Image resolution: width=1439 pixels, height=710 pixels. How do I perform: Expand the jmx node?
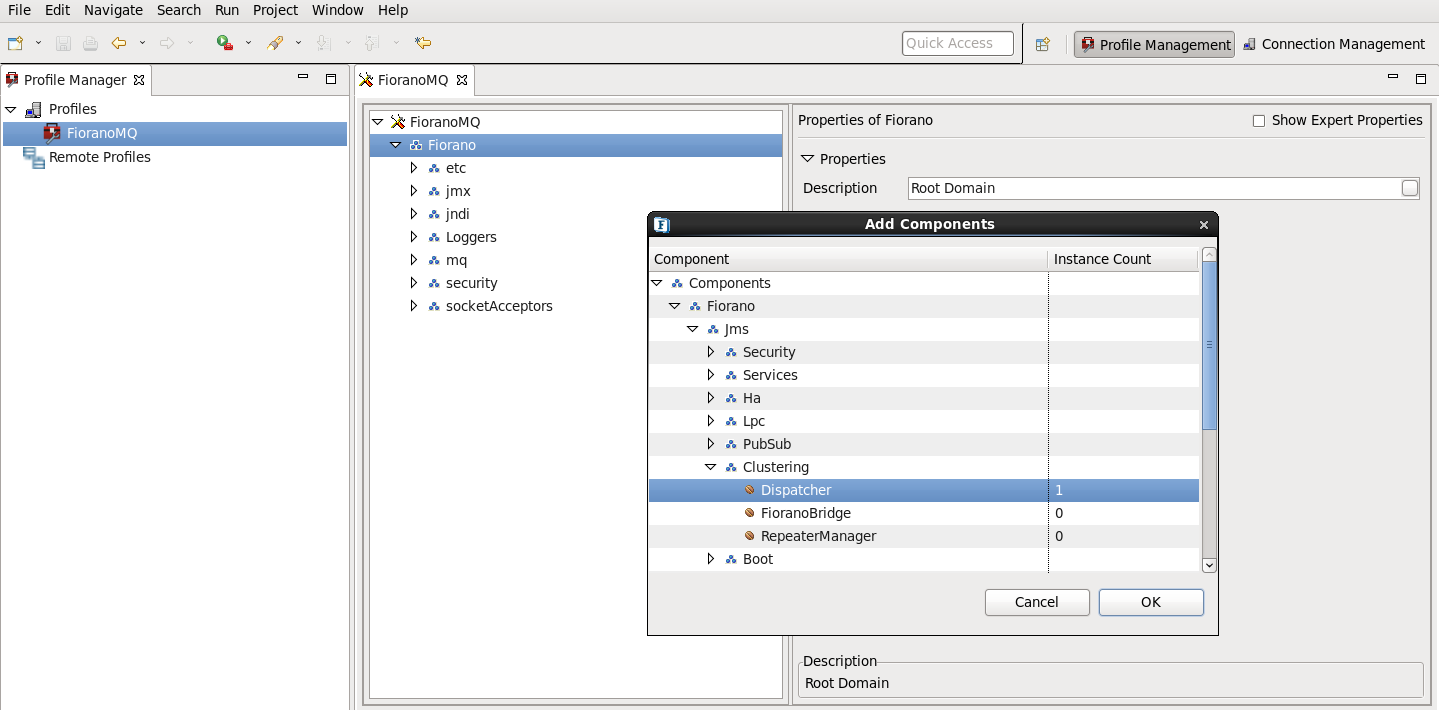414,191
